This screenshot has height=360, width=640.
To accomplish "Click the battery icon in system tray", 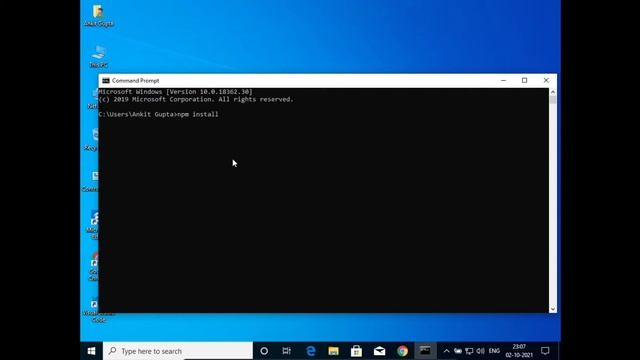I will 458,351.
